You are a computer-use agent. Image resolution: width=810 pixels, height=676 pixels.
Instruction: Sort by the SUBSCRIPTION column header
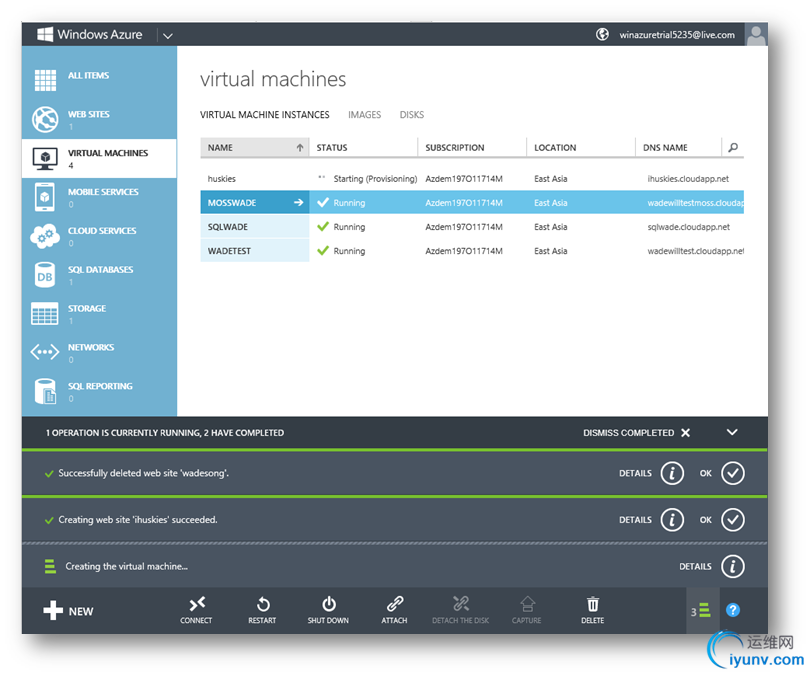(x=472, y=148)
